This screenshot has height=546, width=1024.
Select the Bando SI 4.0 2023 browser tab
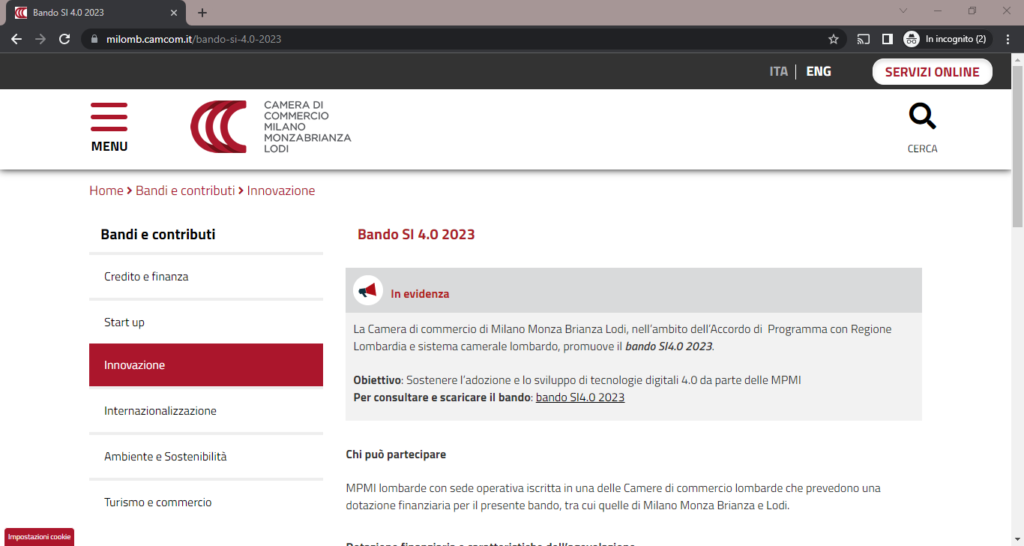pyautogui.click(x=95, y=12)
